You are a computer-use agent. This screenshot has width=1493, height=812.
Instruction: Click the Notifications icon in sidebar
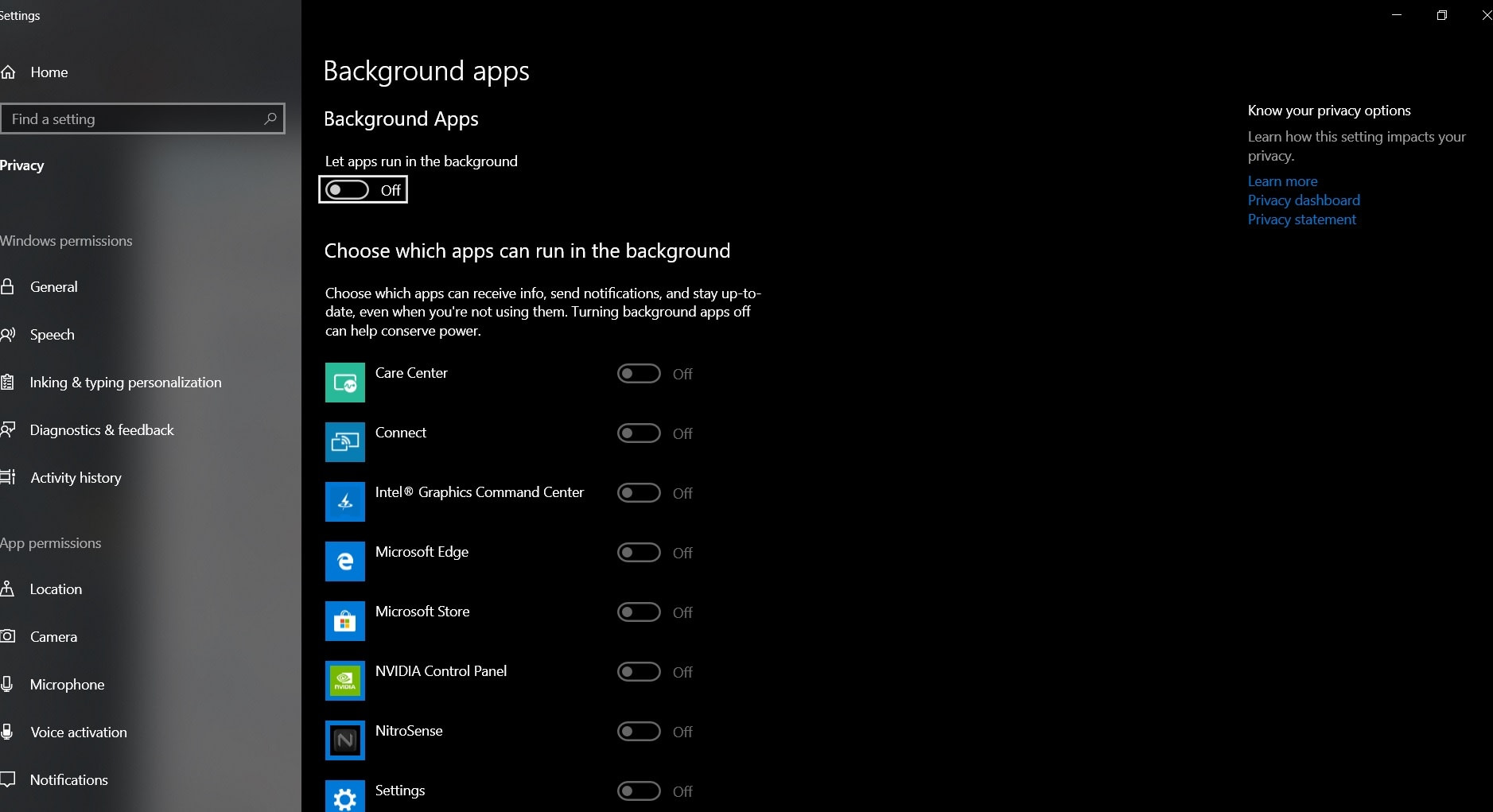pyautogui.click(x=8, y=779)
